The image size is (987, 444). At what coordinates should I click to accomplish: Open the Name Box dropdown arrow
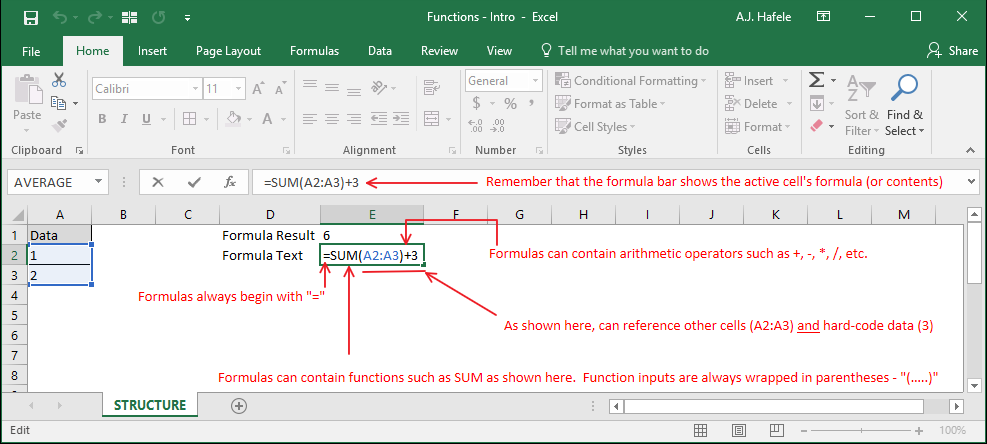click(98, 182)
